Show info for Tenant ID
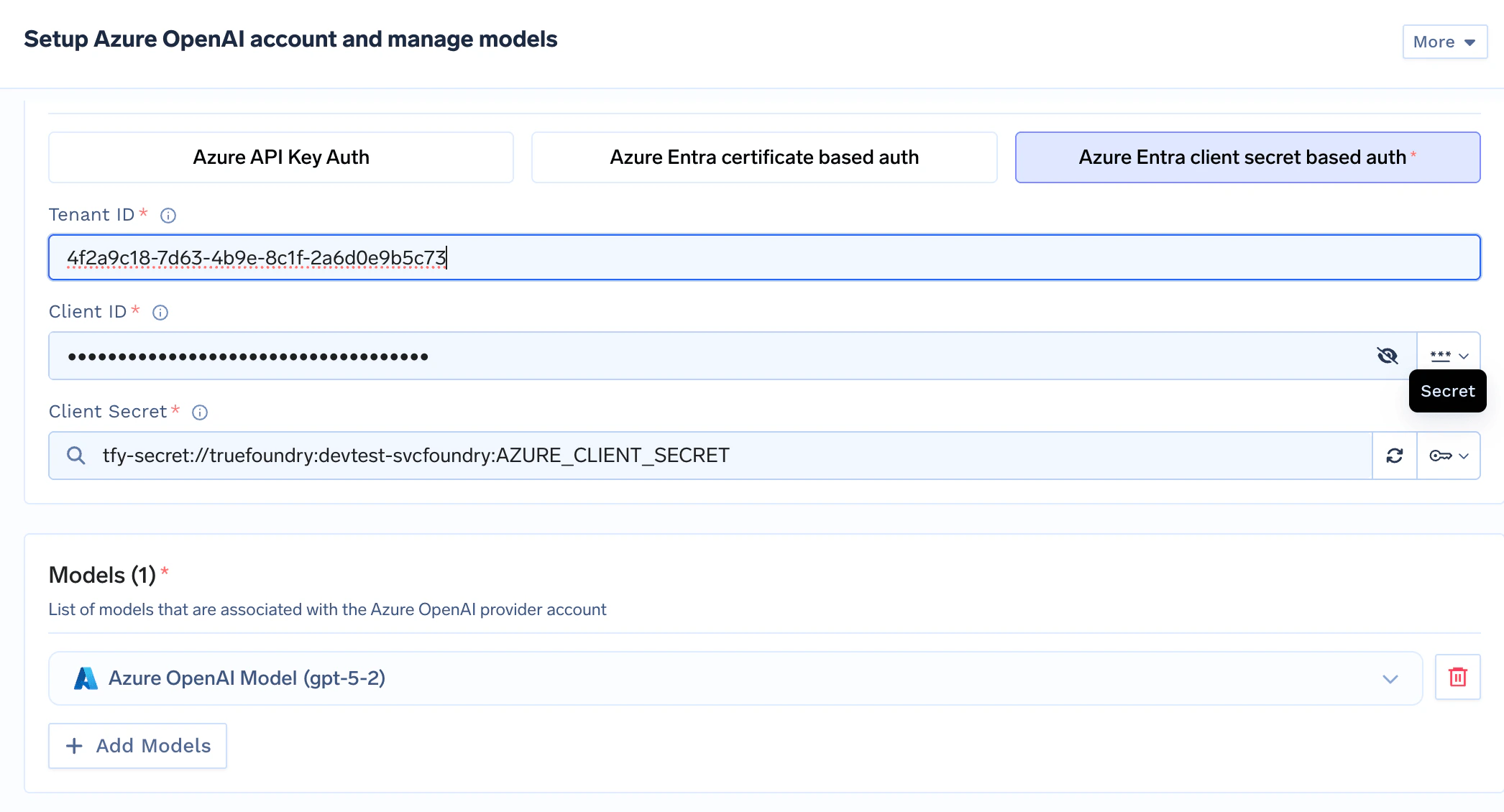Viewport: 1504px width, 812px height. [168, 216]
